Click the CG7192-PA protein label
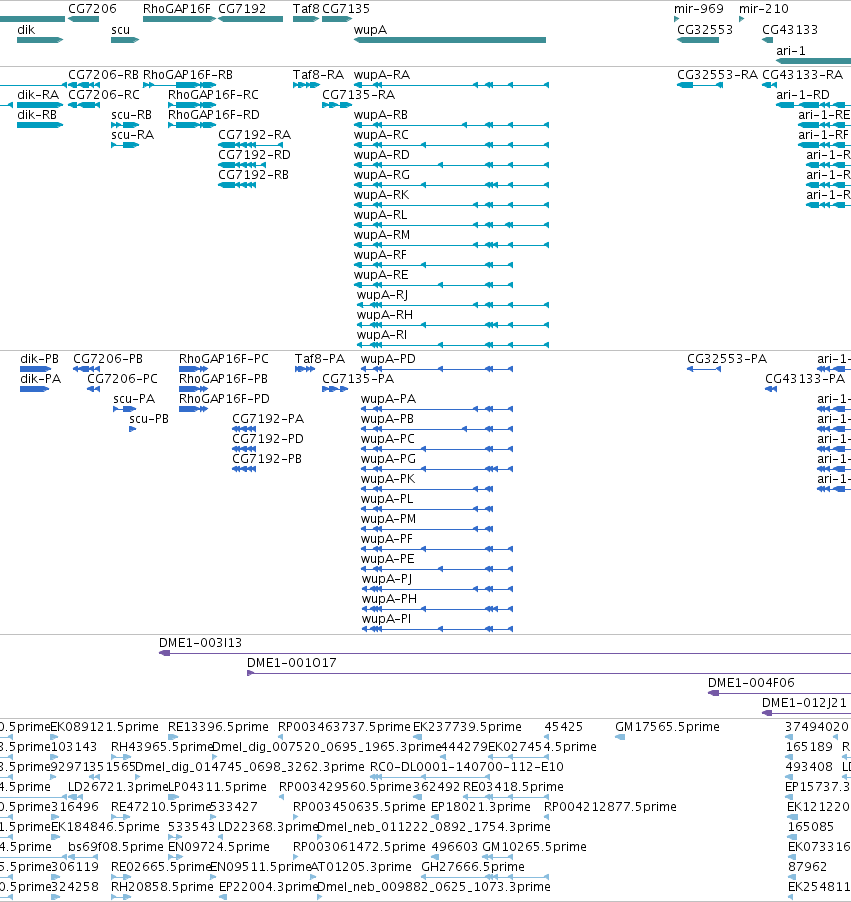 click(x=268, y=419)
